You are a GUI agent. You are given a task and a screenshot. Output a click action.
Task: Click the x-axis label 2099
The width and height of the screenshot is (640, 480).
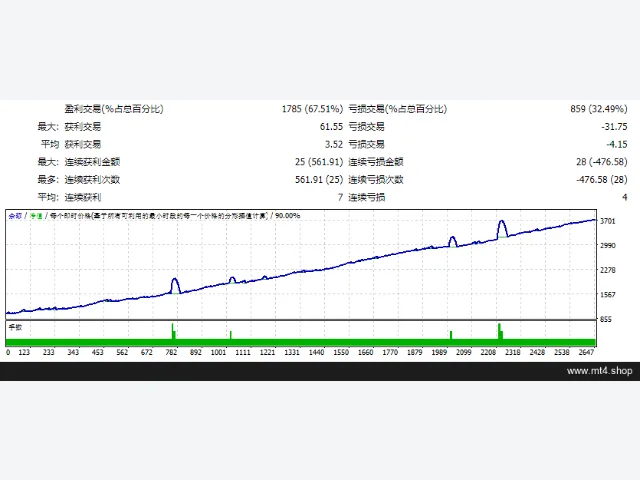click(463, 352)
